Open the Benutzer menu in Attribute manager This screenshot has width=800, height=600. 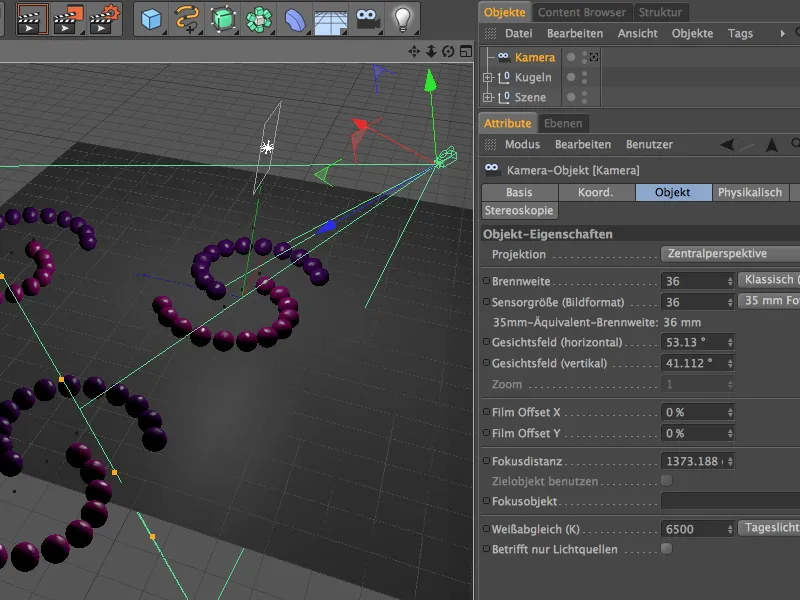pyautogui.click(x=649, y=144)
